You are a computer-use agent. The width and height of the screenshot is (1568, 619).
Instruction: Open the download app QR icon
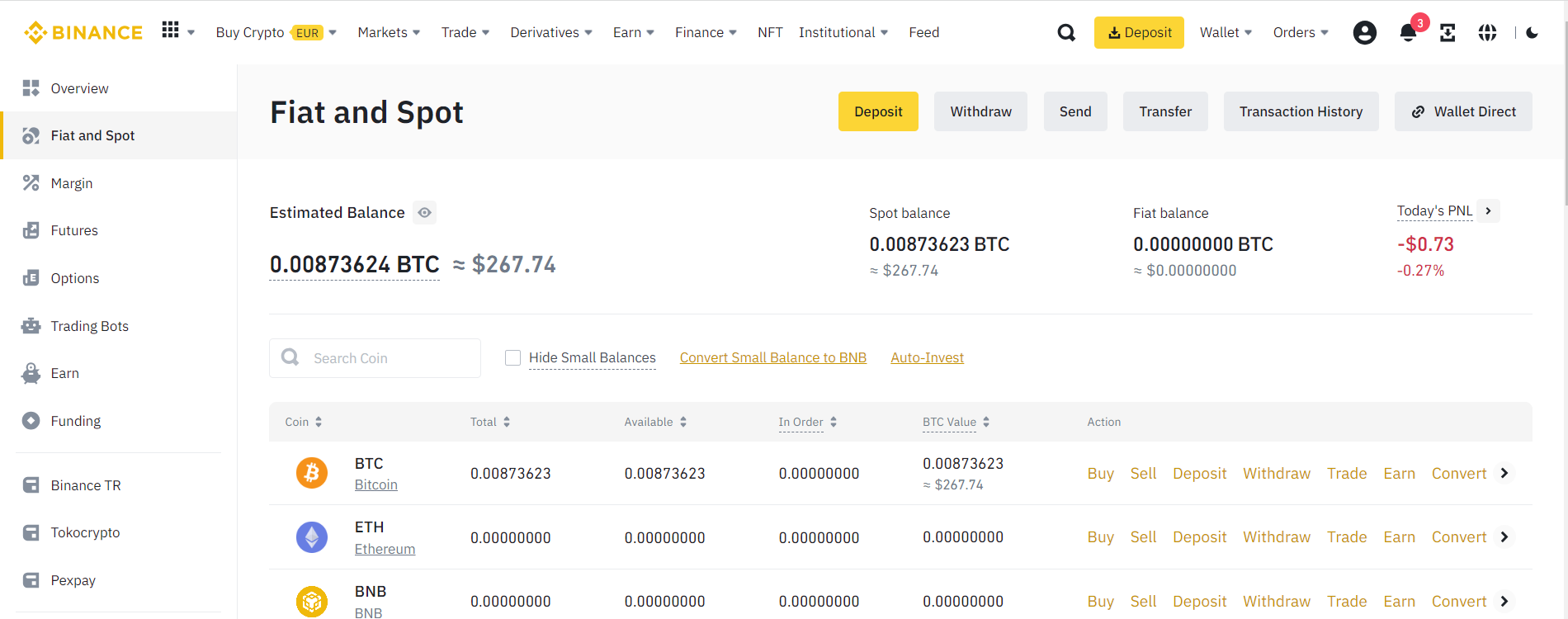point(1448,33)
